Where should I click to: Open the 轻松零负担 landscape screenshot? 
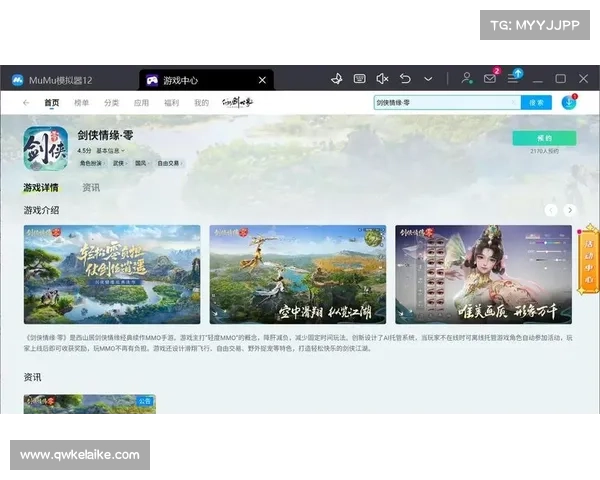click(x=112, y=274)
